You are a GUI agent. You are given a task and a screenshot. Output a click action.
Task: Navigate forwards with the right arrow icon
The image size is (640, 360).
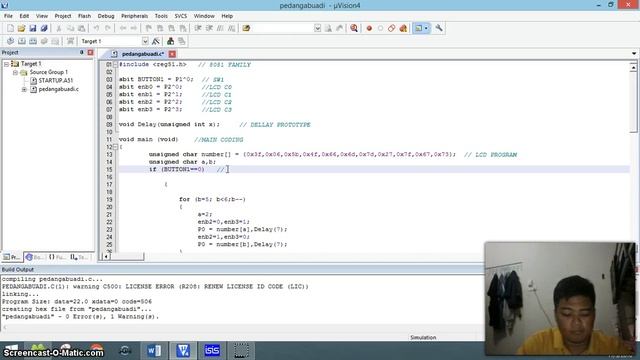tap(133, 28)
